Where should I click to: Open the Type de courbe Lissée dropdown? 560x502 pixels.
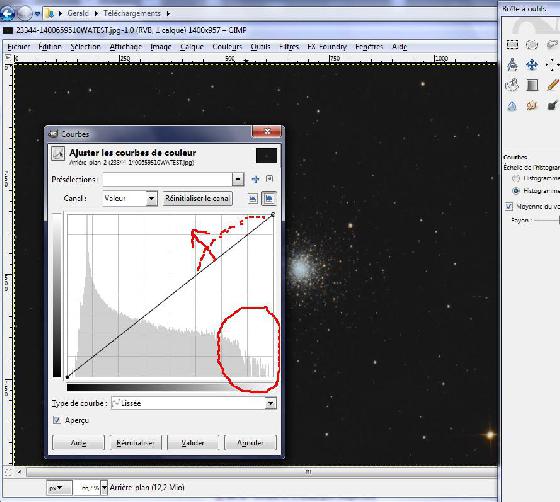(194, 403)
